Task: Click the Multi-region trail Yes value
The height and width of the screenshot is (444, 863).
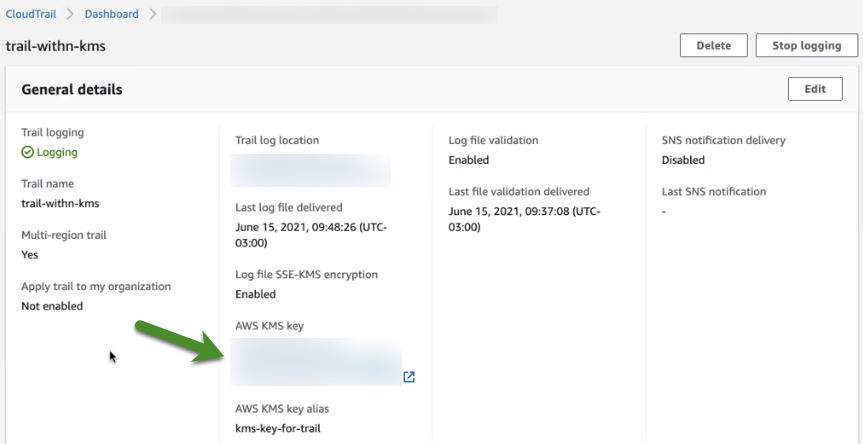Action: [30, 255]
